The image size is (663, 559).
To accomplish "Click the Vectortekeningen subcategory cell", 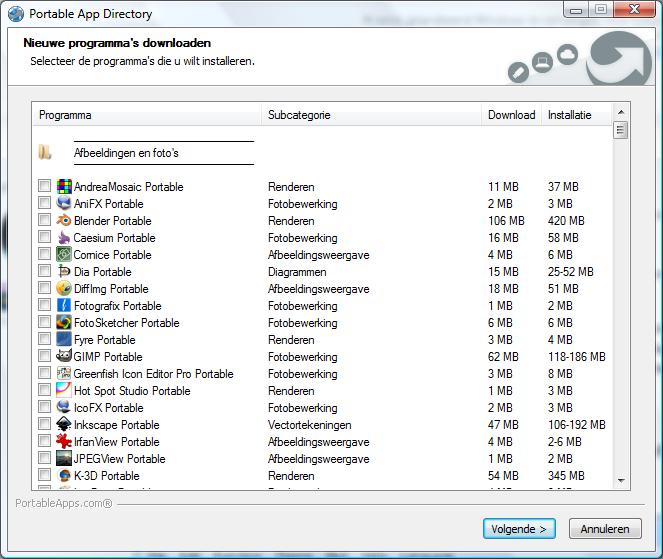I will (310, 425).
